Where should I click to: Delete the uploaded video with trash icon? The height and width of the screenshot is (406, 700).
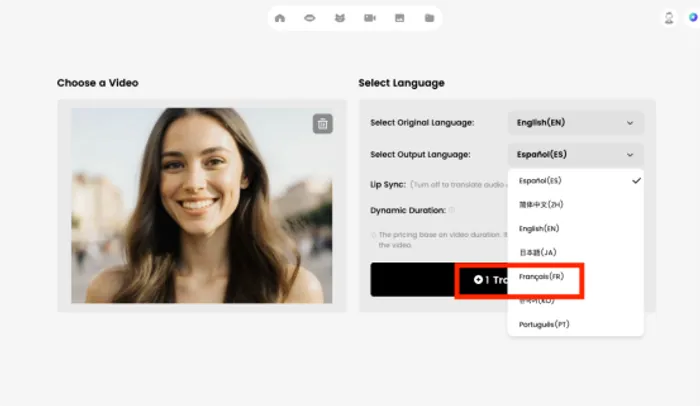(322, 124)
